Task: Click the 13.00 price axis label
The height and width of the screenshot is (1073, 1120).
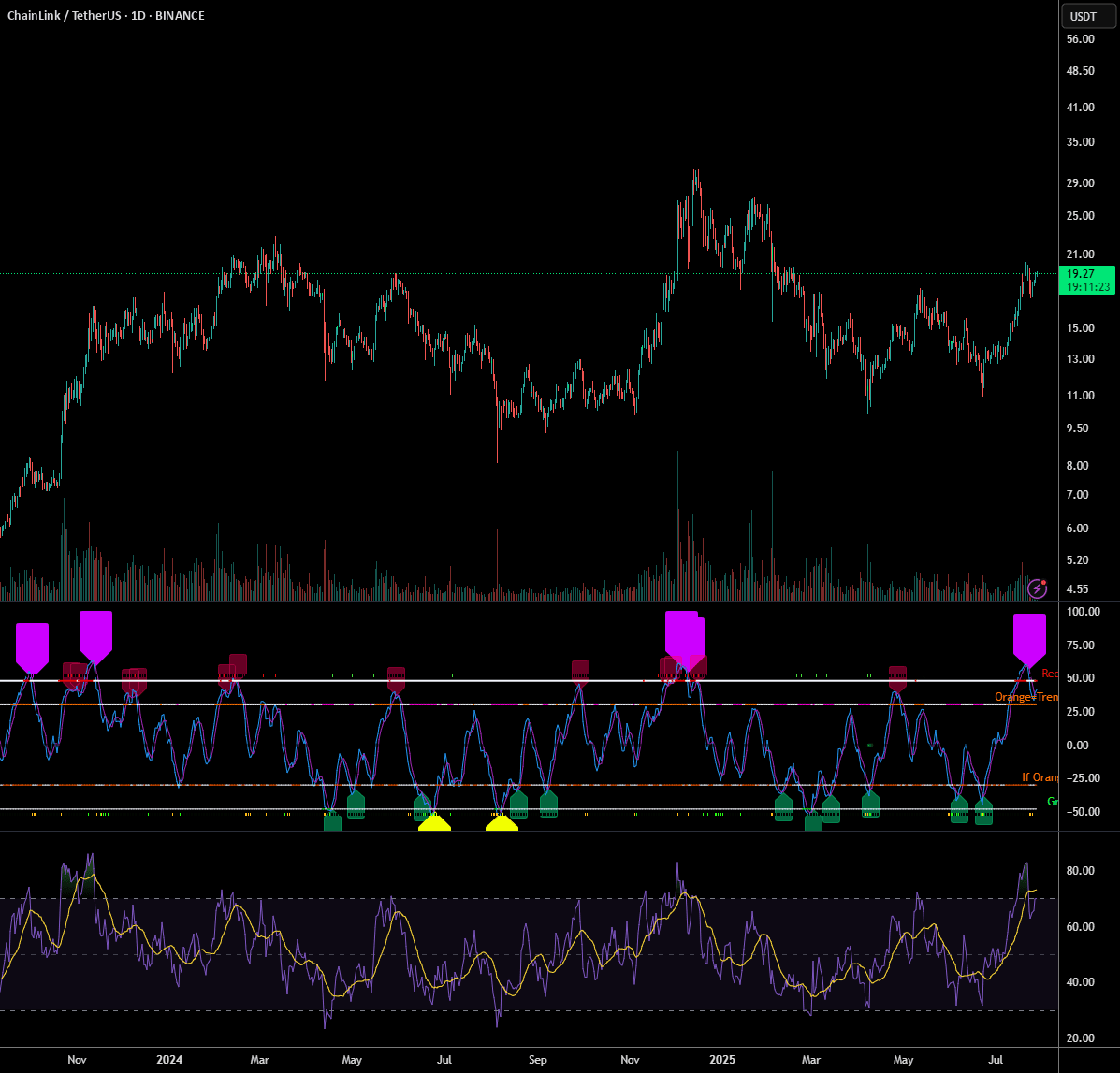Action: pyautogui.click(x=1080, y=358)
